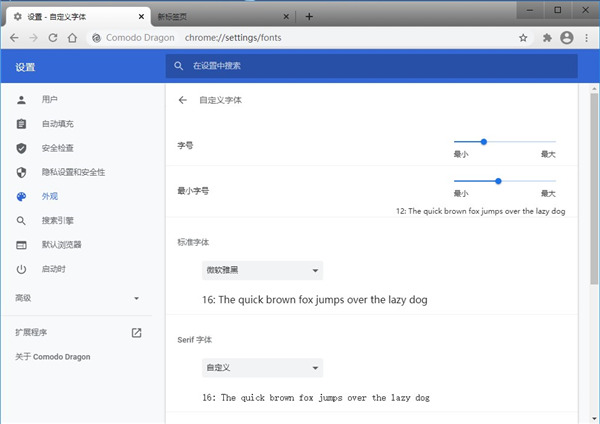This screenshot has height=424, width=600.
Task: Open the Serif 字体 dropdown showing 自定义
Action: point(262,368)
